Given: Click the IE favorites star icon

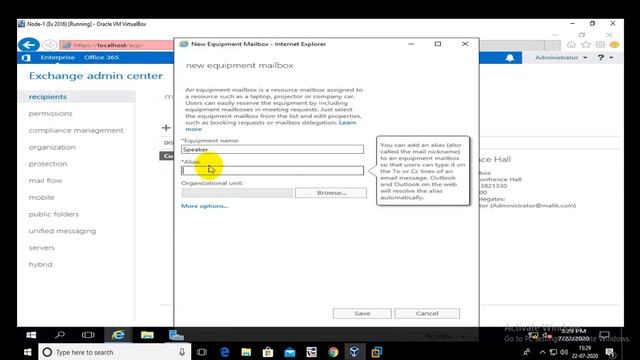Looking at the screenshot, I should 586,44.
